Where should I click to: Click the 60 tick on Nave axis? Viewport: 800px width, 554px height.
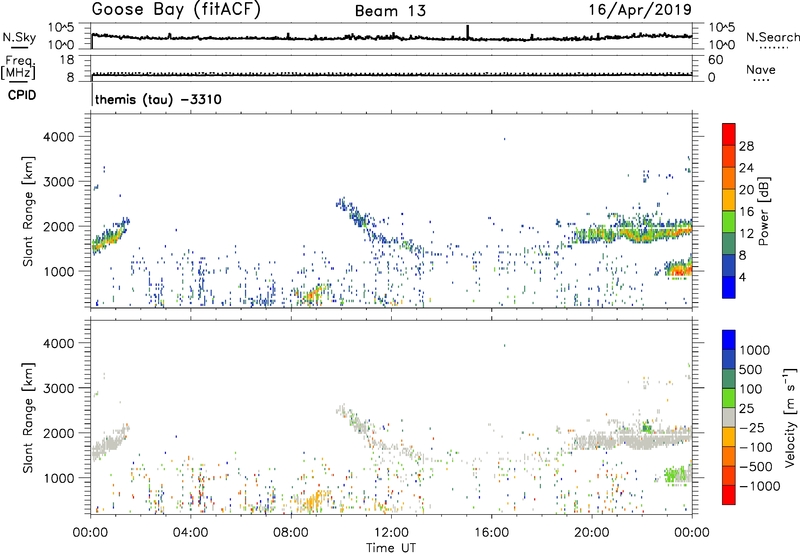pyautogui.click(x=715, y=60)
